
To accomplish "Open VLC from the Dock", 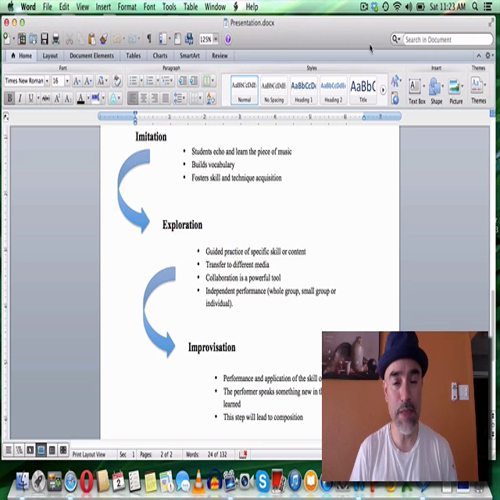I will point(199,481).
